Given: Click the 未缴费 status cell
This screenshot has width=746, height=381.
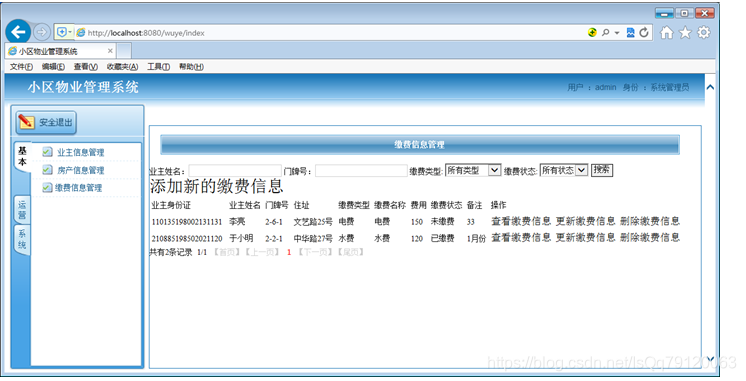Looking at the screenshot, I should tap(442, 222).
